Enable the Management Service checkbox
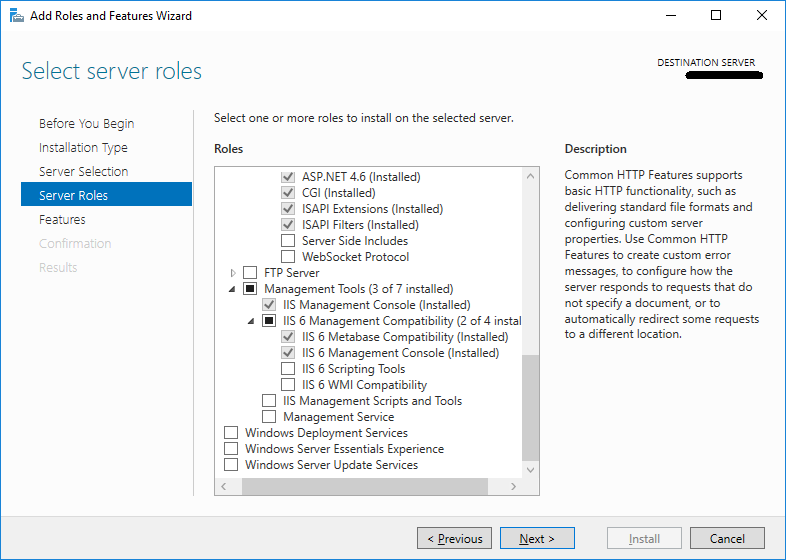 pyautogui.click(x=269, y=417)
